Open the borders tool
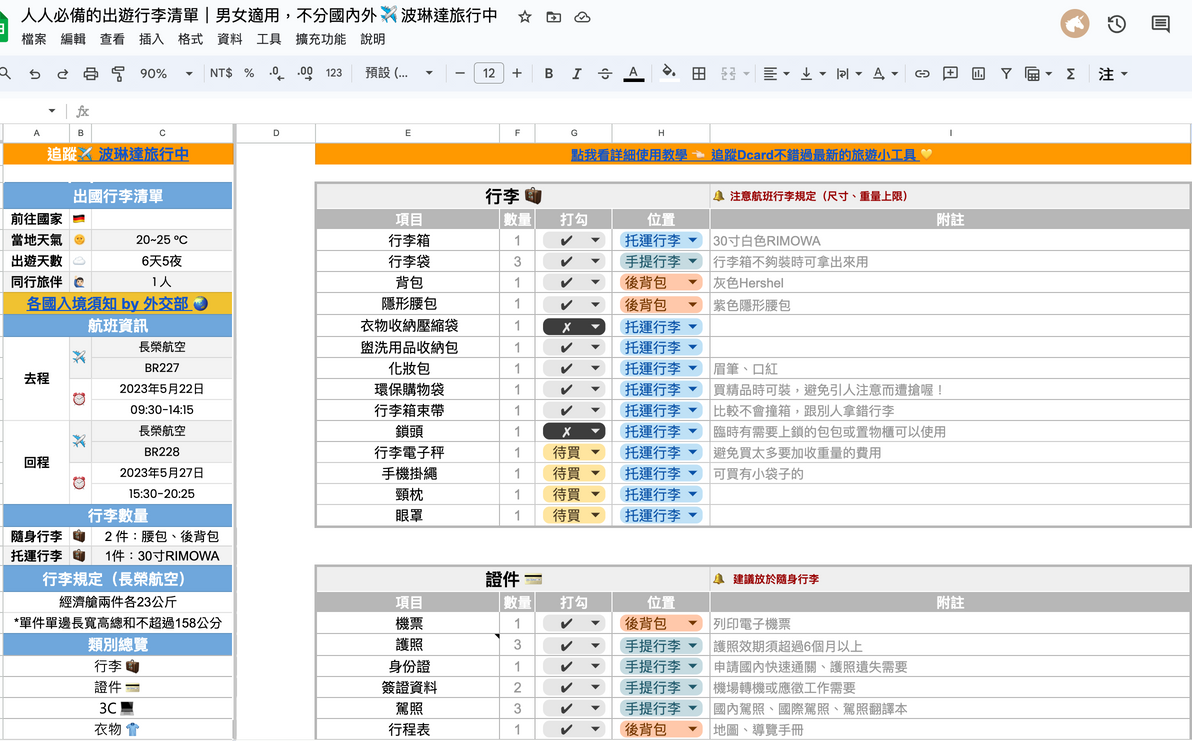This screenshot has height=741, width=1192. (699, 74)
